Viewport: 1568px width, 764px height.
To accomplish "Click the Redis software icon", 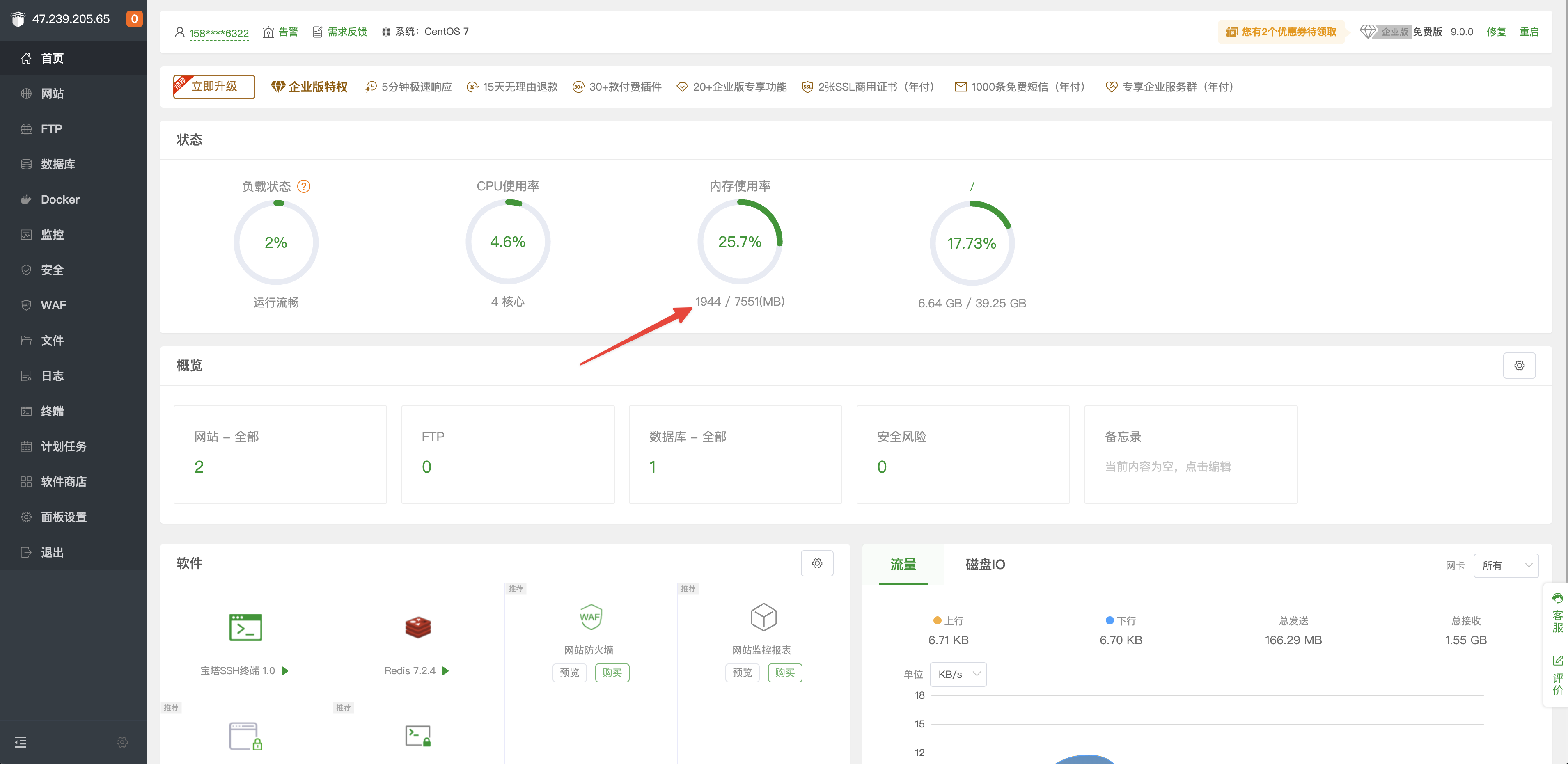I will tap(418, 627).
